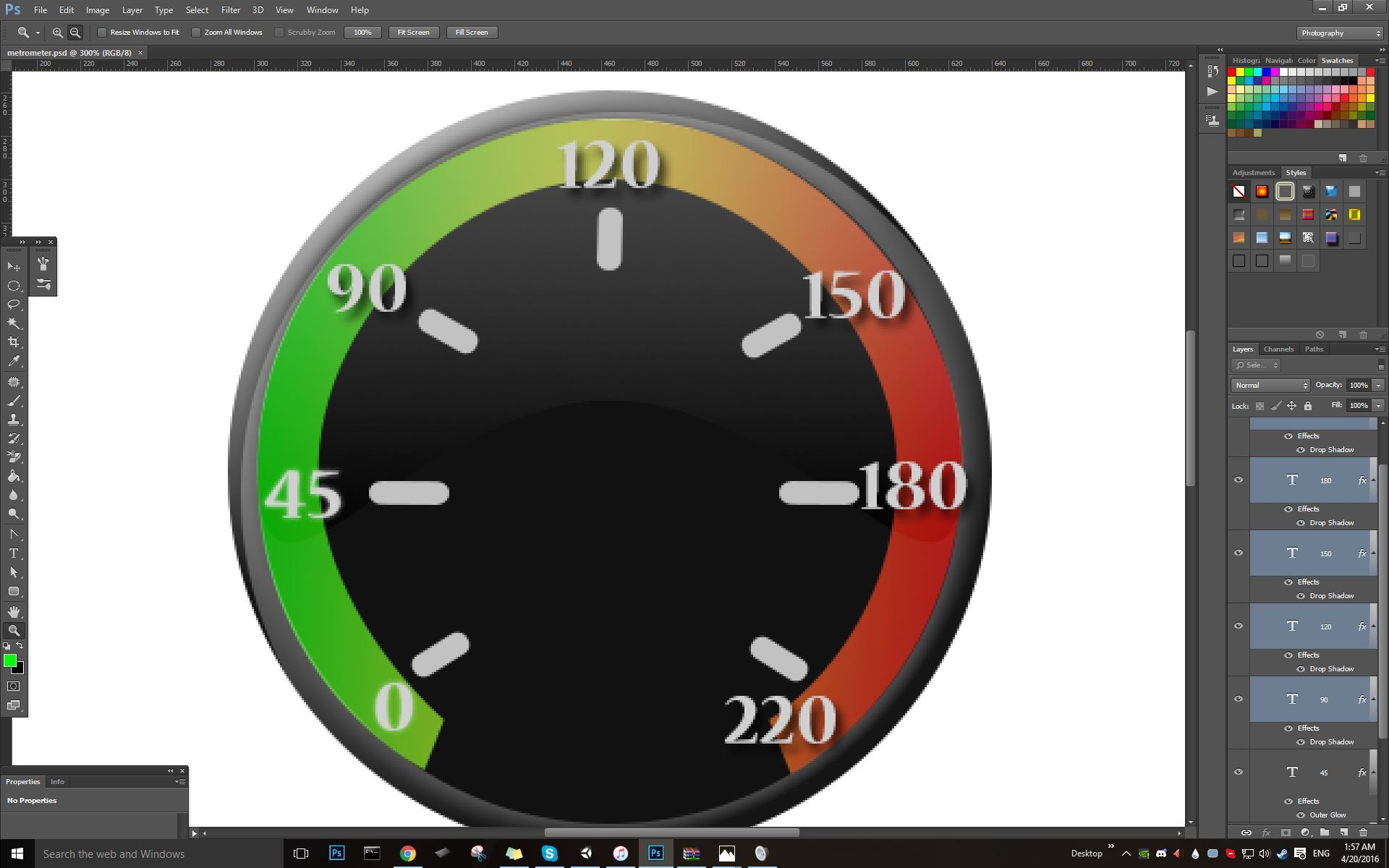The width and height of the screenshot is (1389, 868).
Task: Add layer mask from Layers panel bottom
Action: 1286,833
